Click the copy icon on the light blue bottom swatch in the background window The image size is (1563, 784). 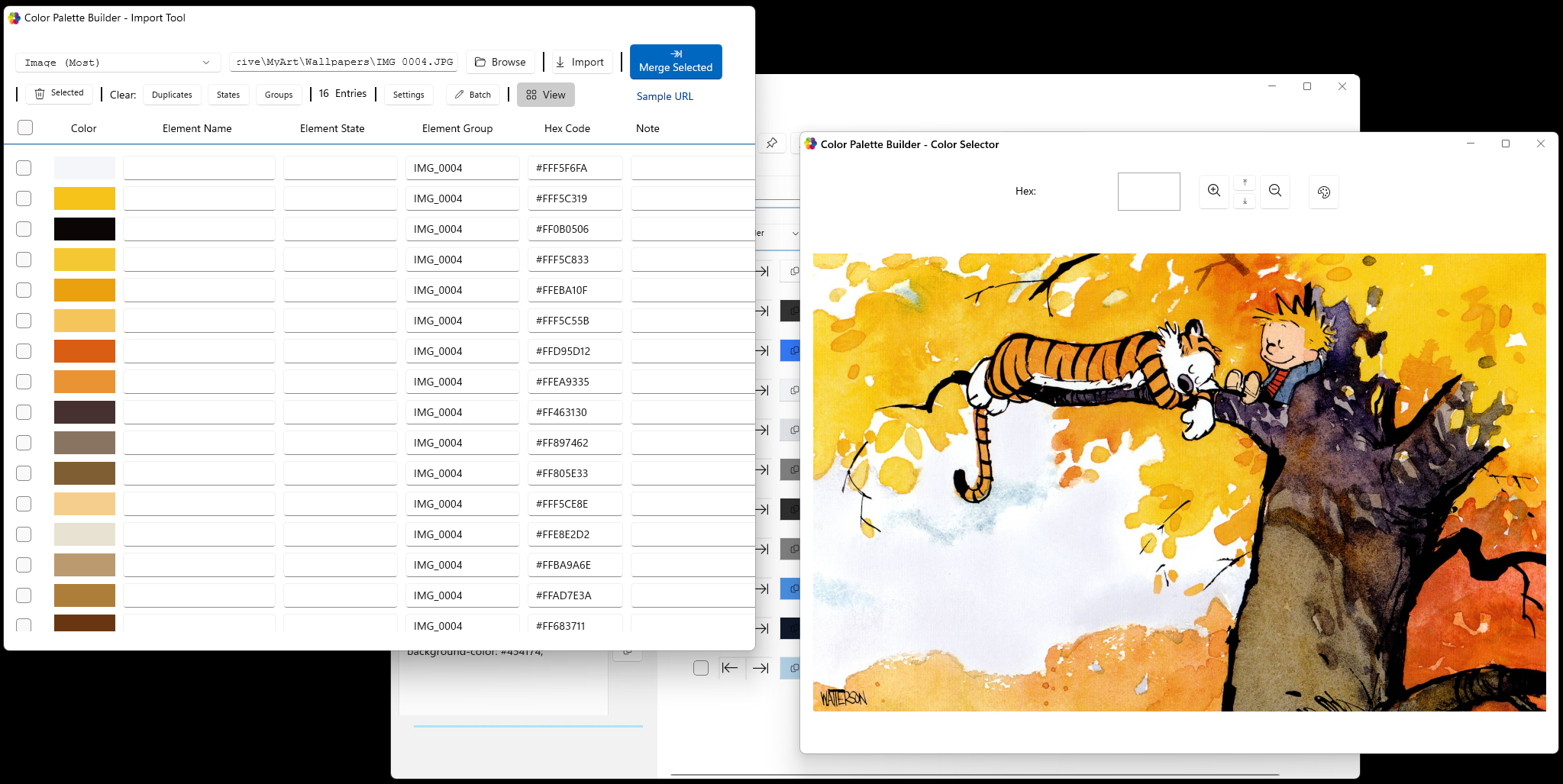point(794,668)
